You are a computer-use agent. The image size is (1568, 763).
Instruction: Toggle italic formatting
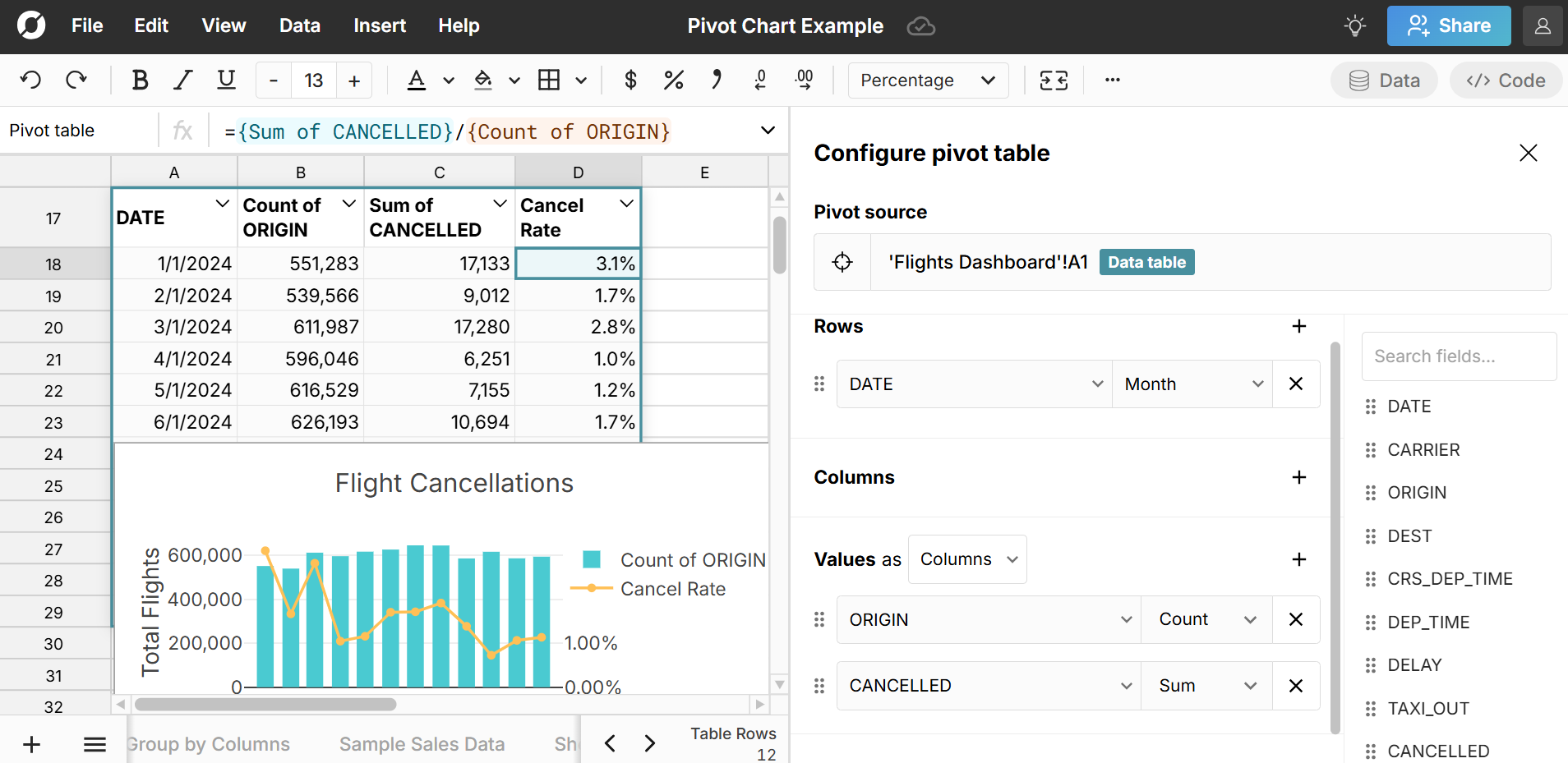click(x=182, y=80)
